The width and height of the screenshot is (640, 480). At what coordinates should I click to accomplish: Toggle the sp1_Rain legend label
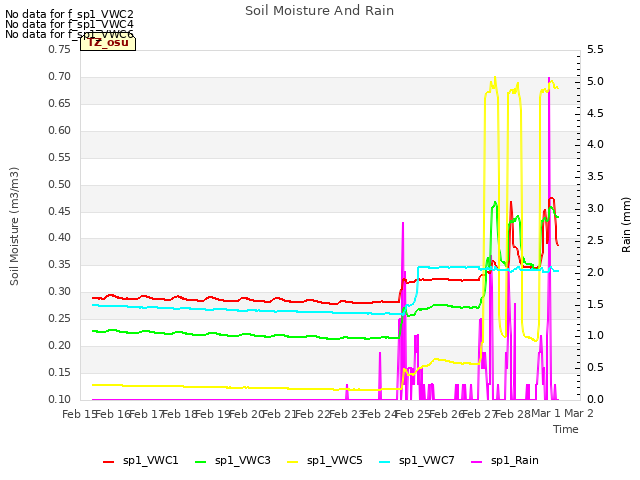[x=515, y=460]
